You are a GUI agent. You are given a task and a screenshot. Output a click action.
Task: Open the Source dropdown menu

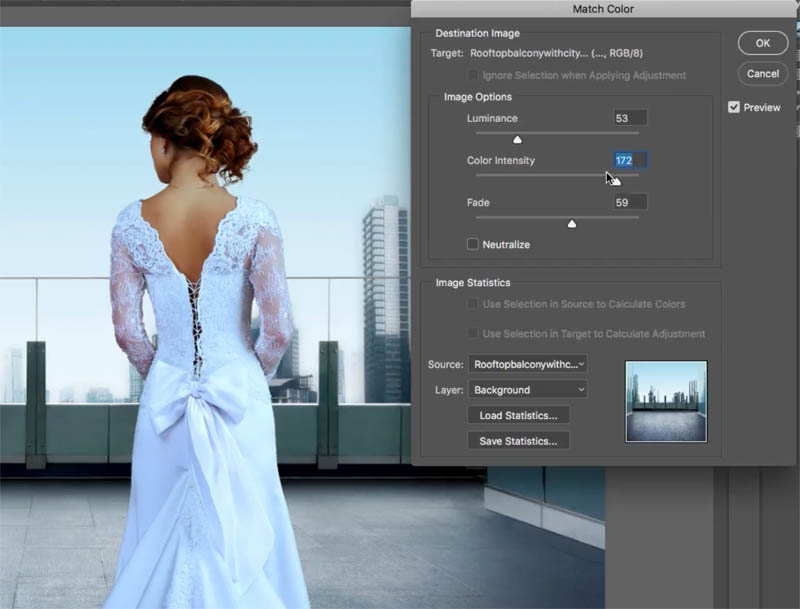coord(528,364)
